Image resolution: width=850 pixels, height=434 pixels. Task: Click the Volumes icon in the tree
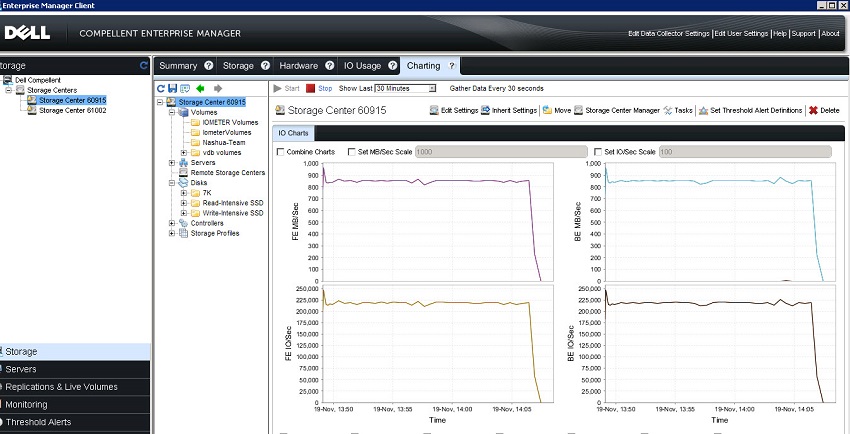(x=183, y=112)
